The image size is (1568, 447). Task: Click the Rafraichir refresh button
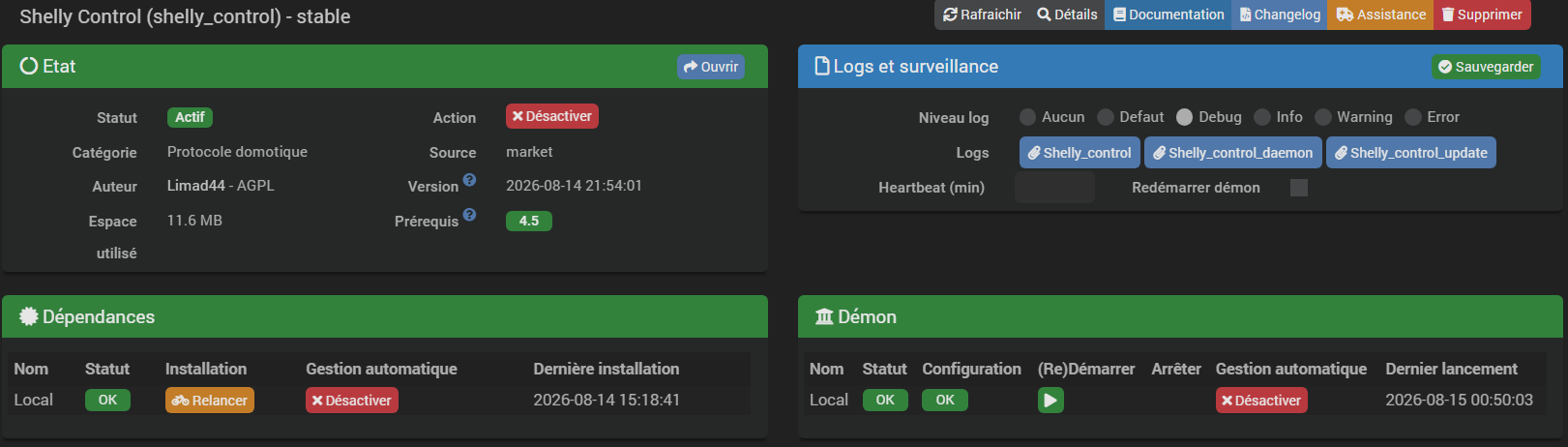click(x=982, y=15)
